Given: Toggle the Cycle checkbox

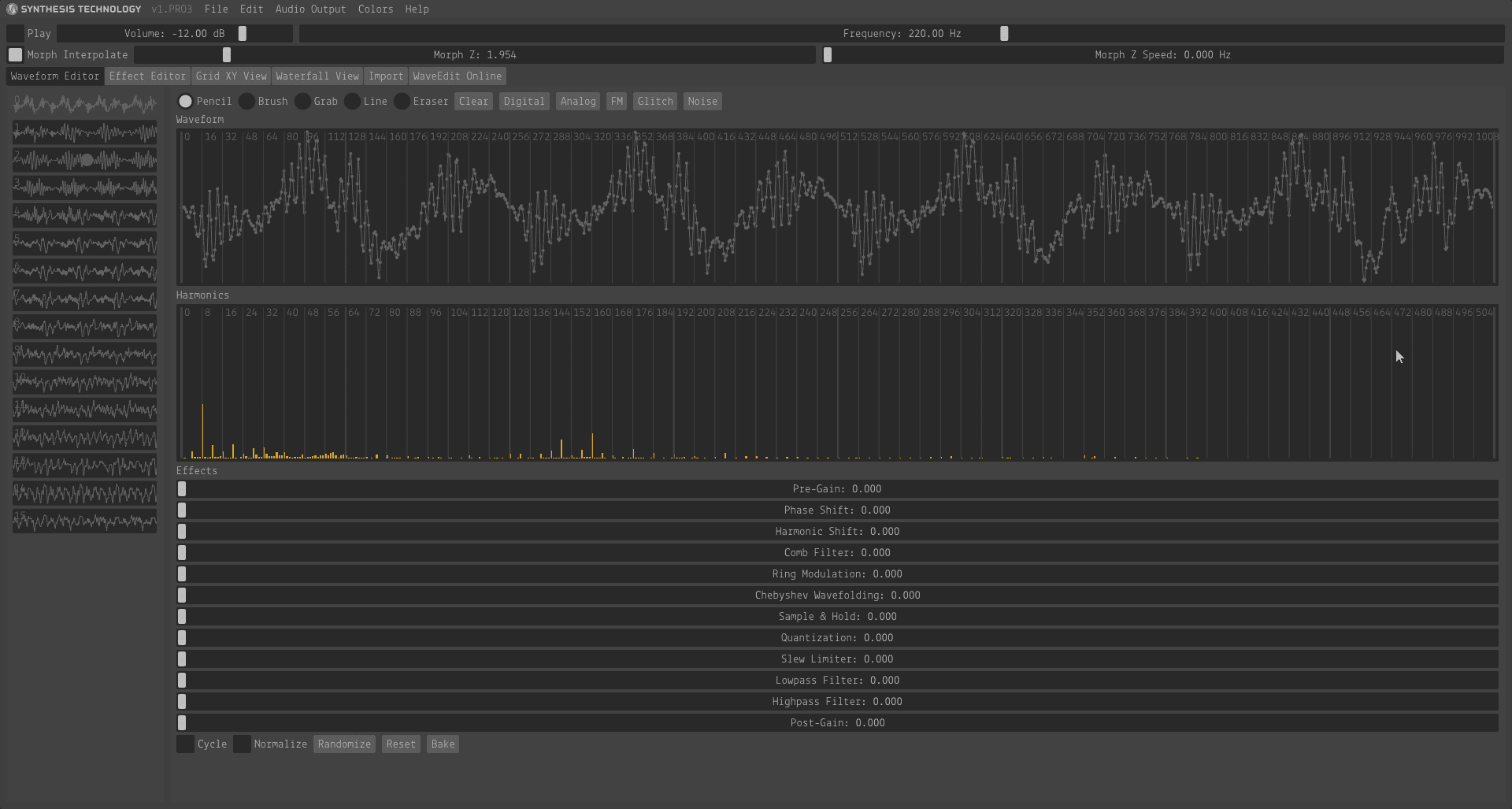Looking at the screenshot, I should tap(186, 744).
